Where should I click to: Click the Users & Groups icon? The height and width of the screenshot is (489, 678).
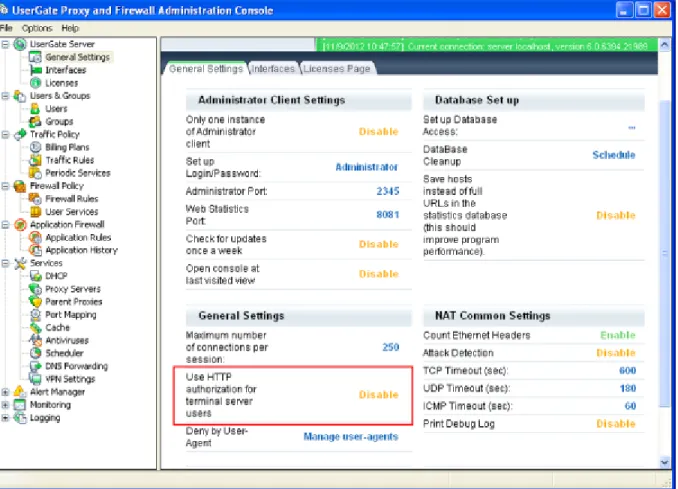pyautogui.click(x=20, y=96)
